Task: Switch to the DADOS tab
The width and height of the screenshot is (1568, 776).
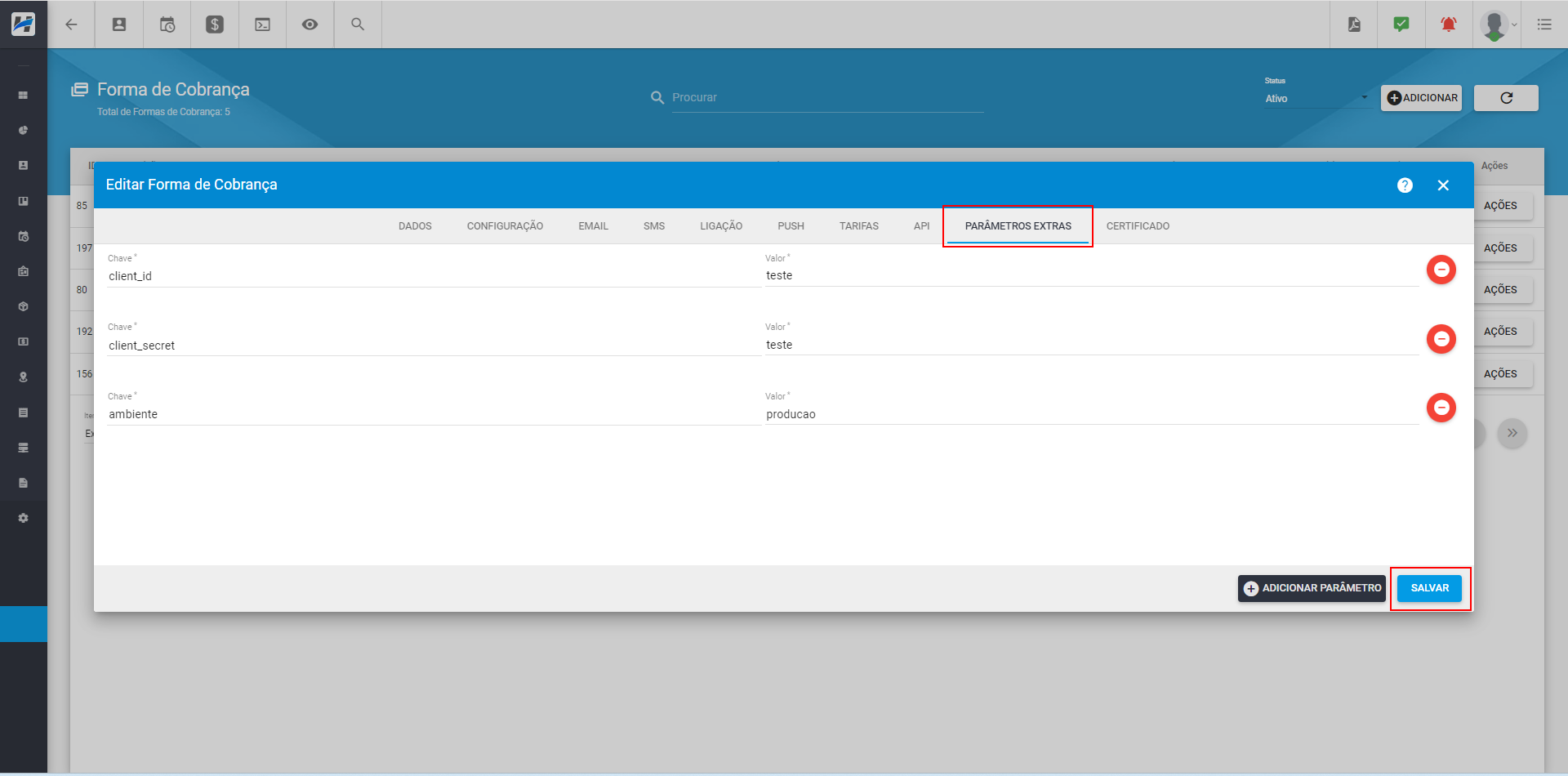Action: click(415, 226)
